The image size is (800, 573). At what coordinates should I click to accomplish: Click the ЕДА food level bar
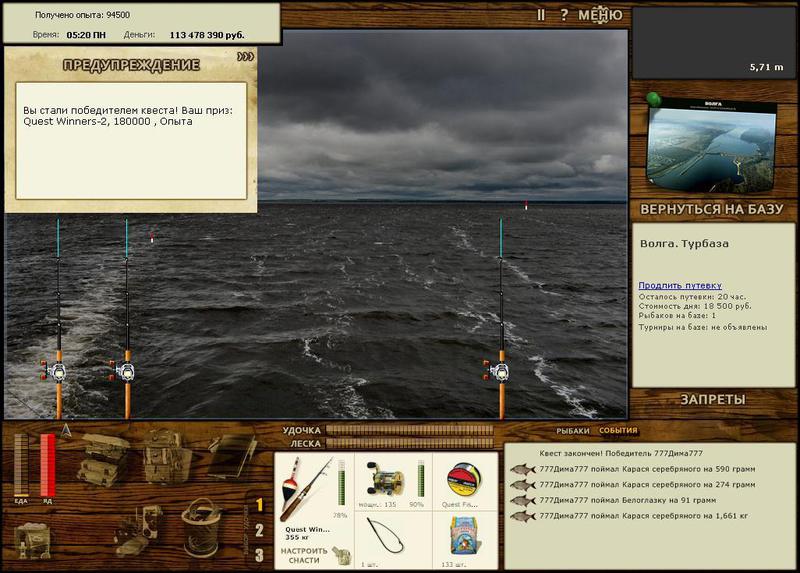[x=21, y=465]
